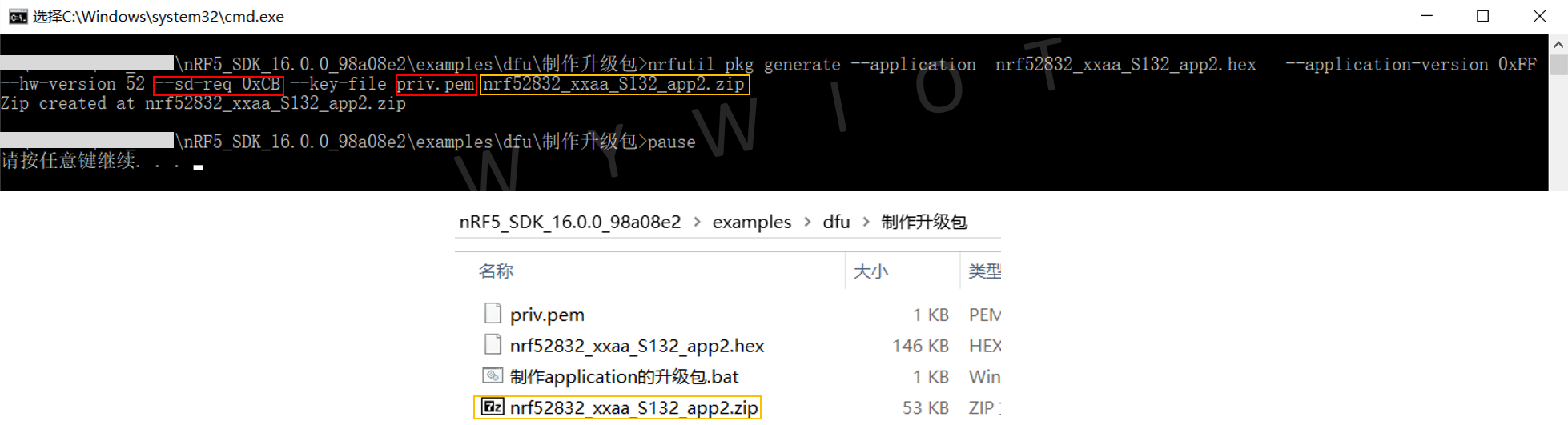
Task: Expand chevron after nRF5_SDK_16.0.0_98a08e2 breadcrumb
Action: click(x=697, y=222)
